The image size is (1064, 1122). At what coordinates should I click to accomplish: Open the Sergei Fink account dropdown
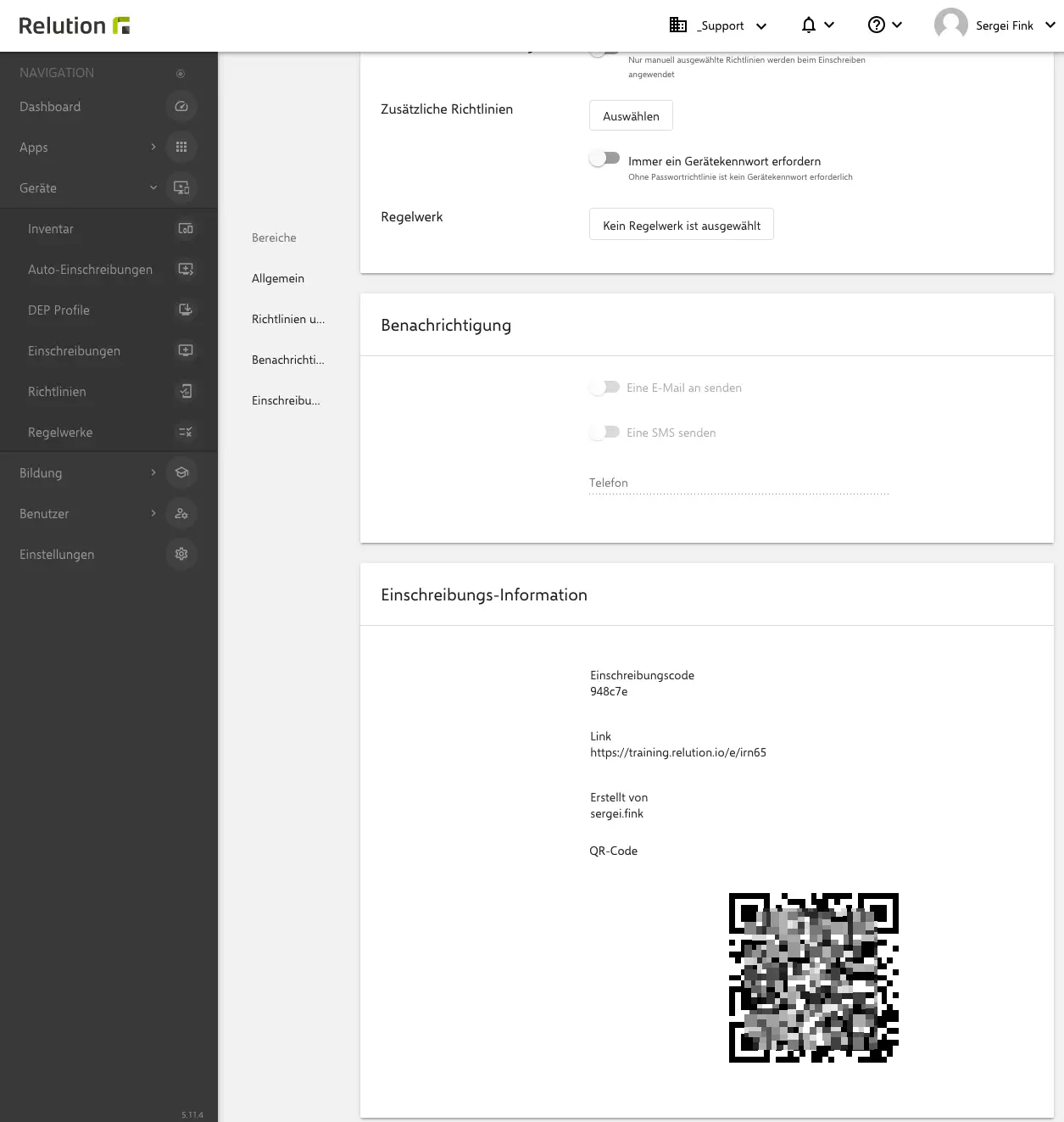click(x=1050, y=25)
